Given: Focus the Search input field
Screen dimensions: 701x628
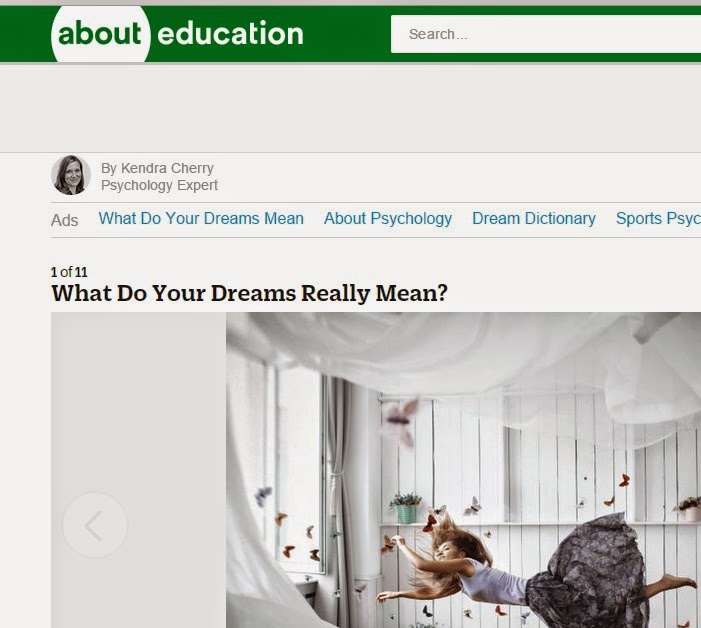Looking at the screenshot, I should pos(545,34).
